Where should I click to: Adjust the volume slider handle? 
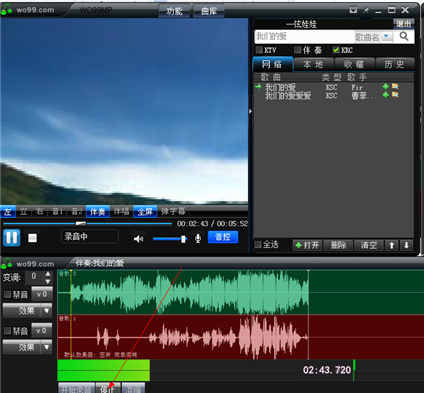click(x=183, y=239)
